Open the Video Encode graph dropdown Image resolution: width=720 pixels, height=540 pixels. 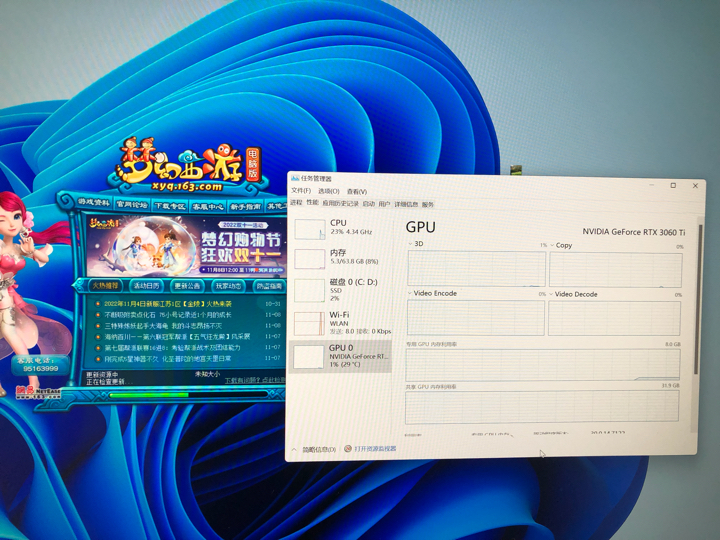coord(410,293)
